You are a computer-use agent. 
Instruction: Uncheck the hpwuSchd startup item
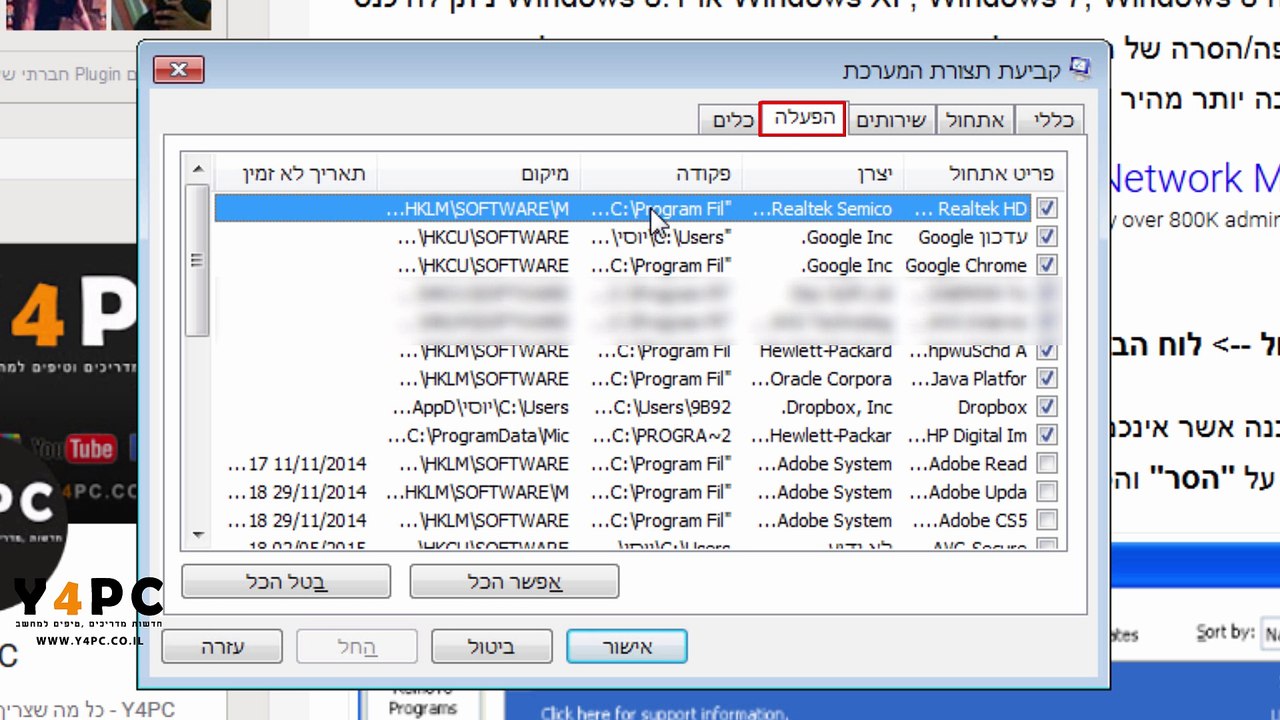point(1046,351)
